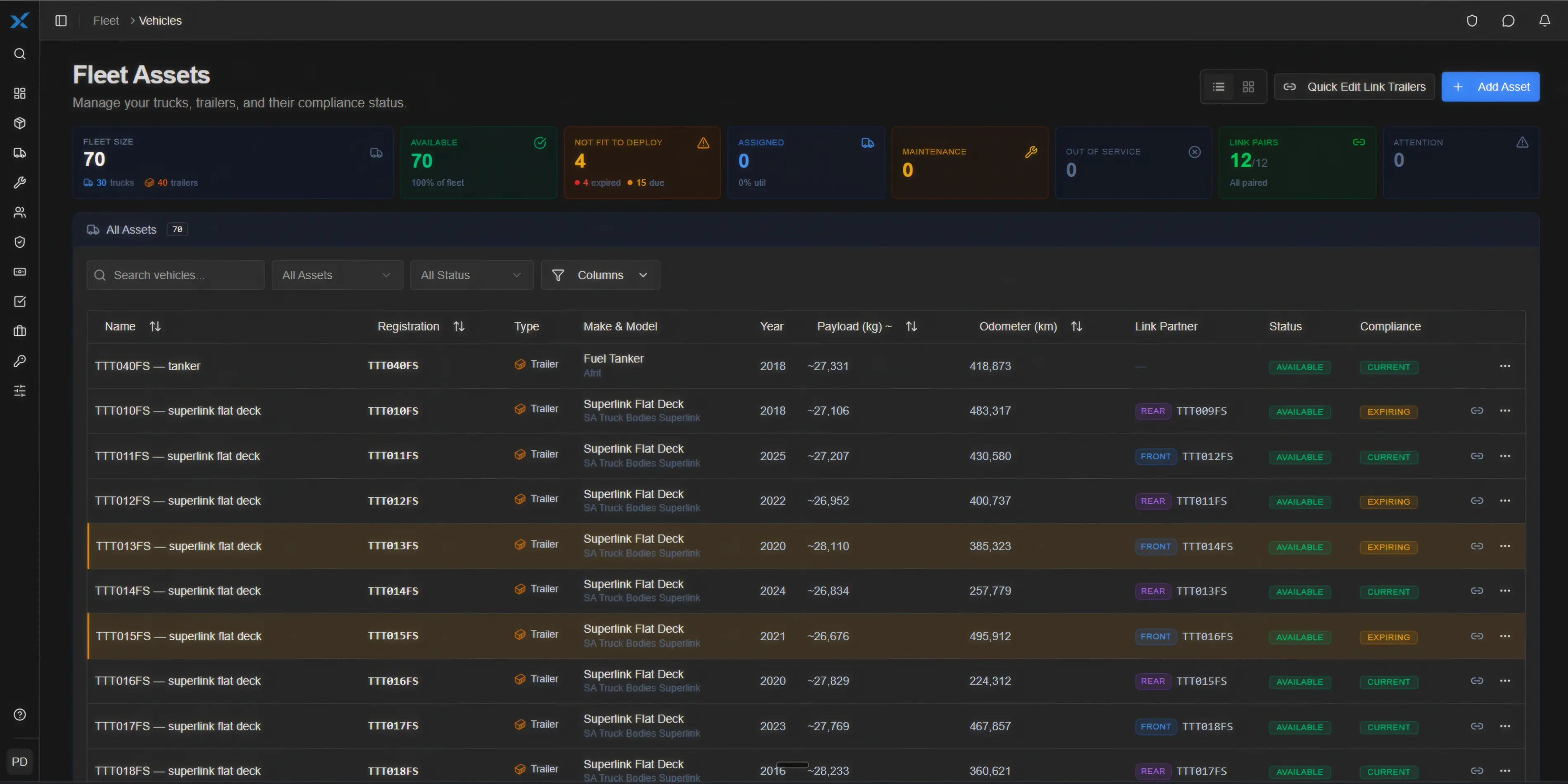This screenshot has height=784, width=1568.
Task: Click the Link Pairs summary card
Action: point(1296,163)
